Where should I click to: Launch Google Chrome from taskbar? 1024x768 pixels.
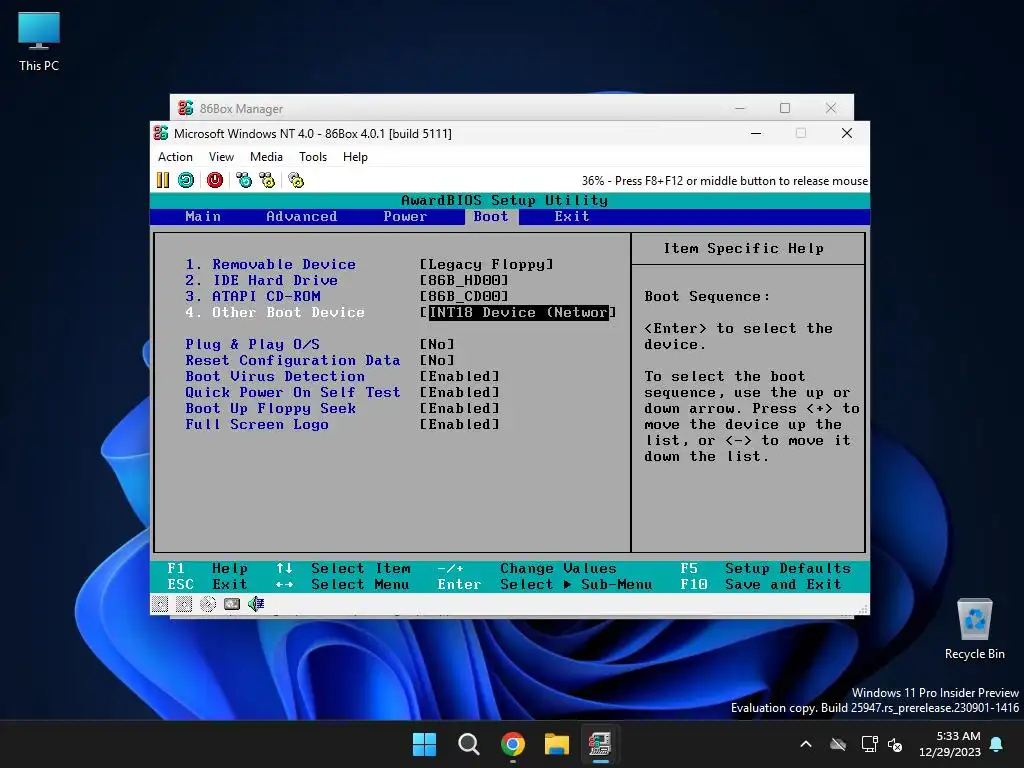click(x=513, y=744)
